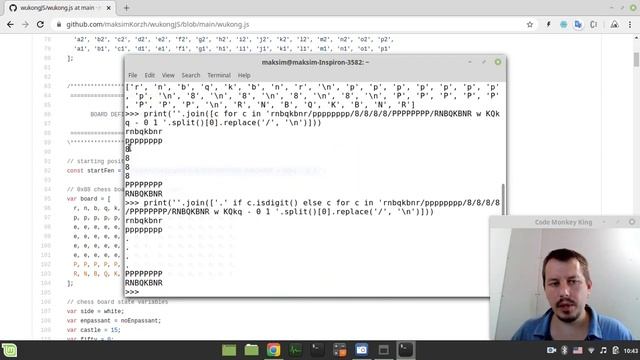Click 'var board = [' code line

point(89,199)
